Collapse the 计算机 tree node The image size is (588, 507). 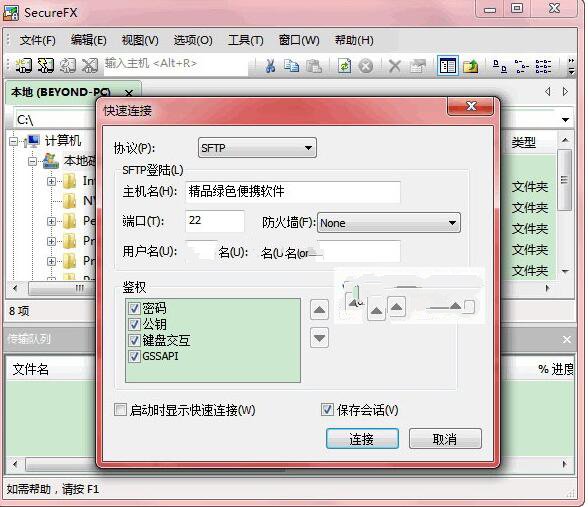click(14, 141)
